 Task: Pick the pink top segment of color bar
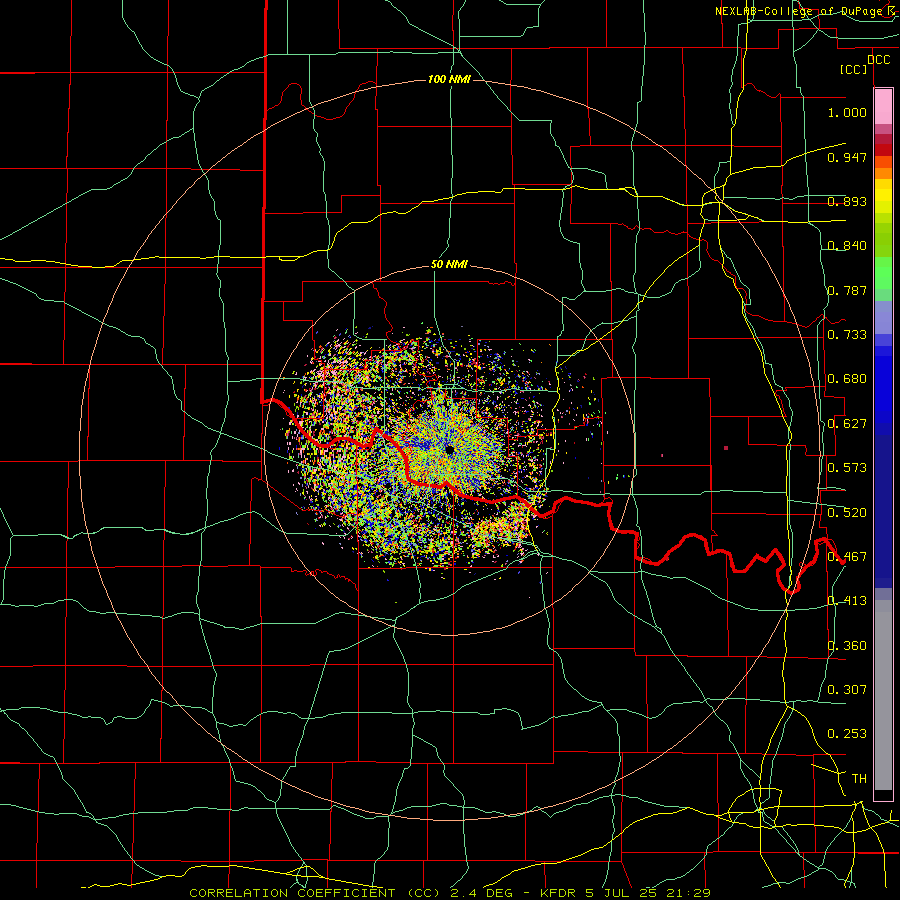tap(883, 107)
